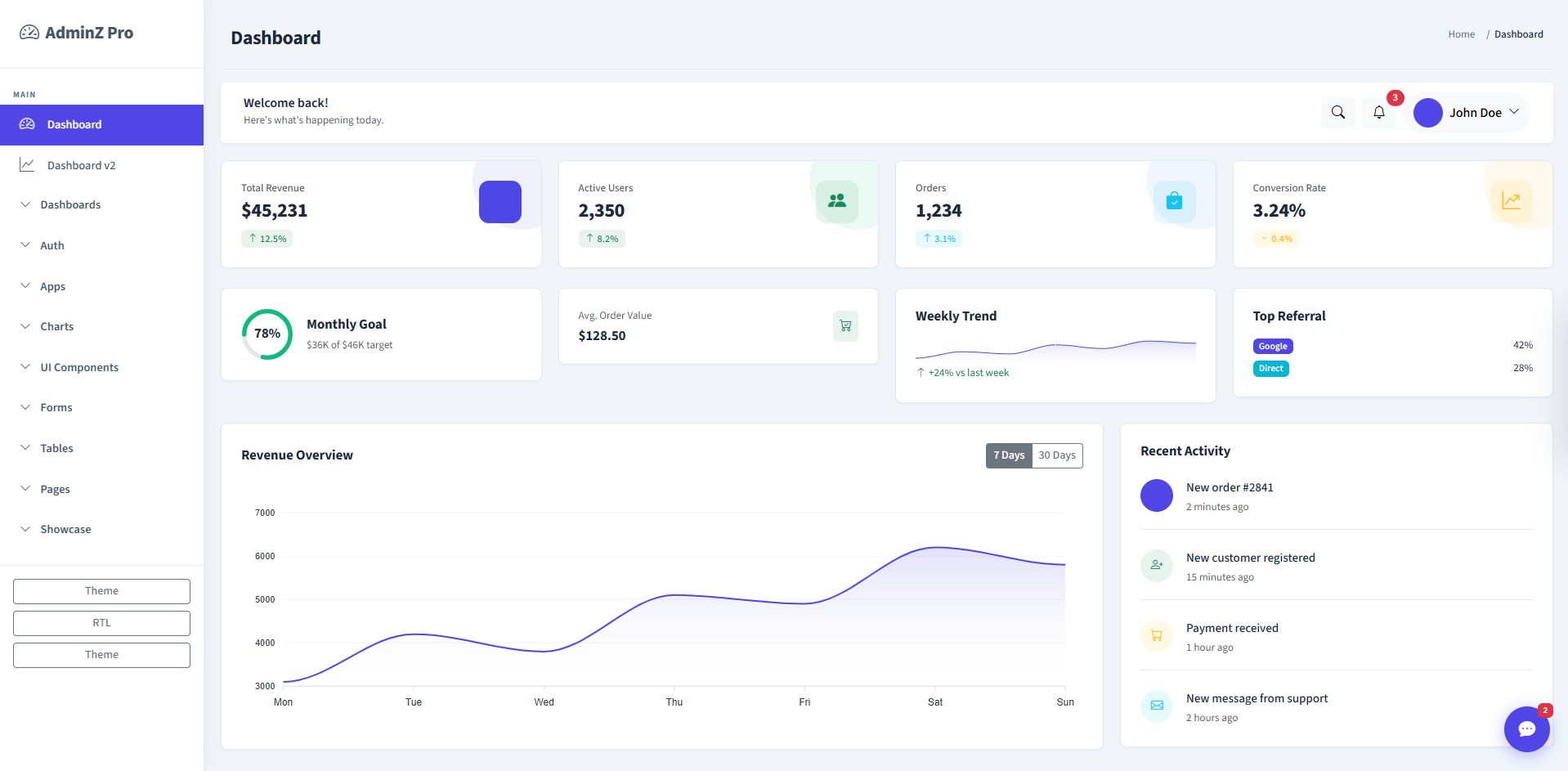The height and width of the screenshot is (771, 1568).
Task: Click the Conversion Rate chart icon
Action: click(x=1511, y=201)
